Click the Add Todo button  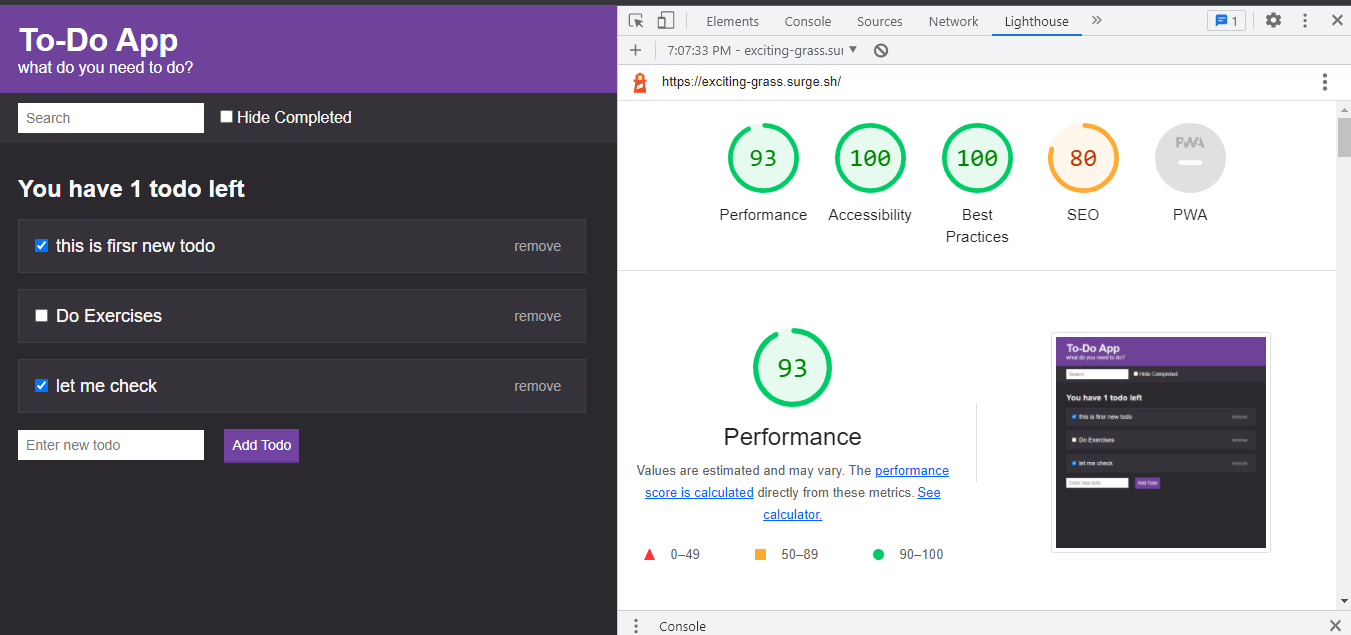point(261,445)
